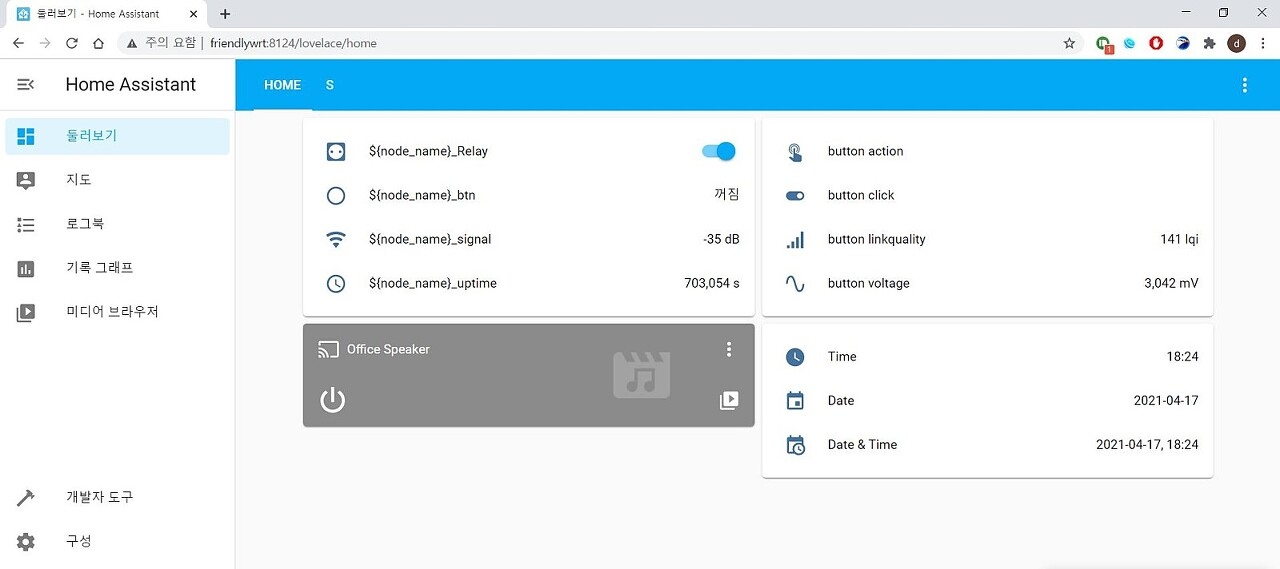Click the browser address bar
This screenshot has width=1280, height=569.
coord(600,43)
